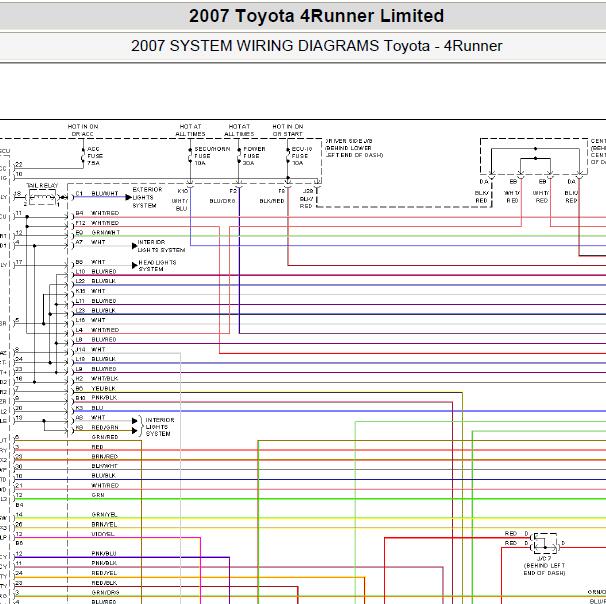Select the 'HOT IN ON OR ACC' label
The image size is (606, 604).
[83, 130]
